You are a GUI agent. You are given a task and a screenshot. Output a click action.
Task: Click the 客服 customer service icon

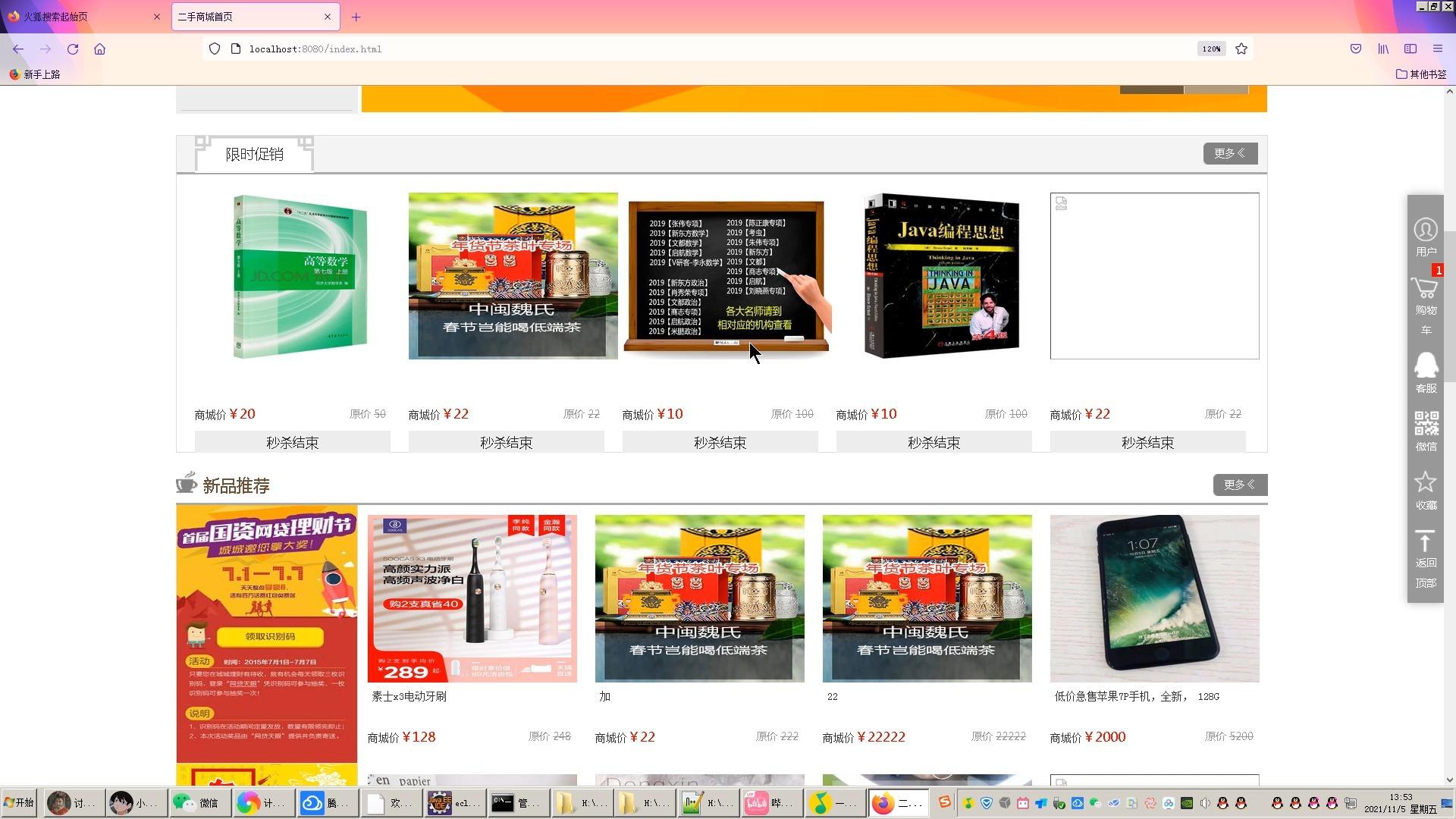pos(1426,372)
